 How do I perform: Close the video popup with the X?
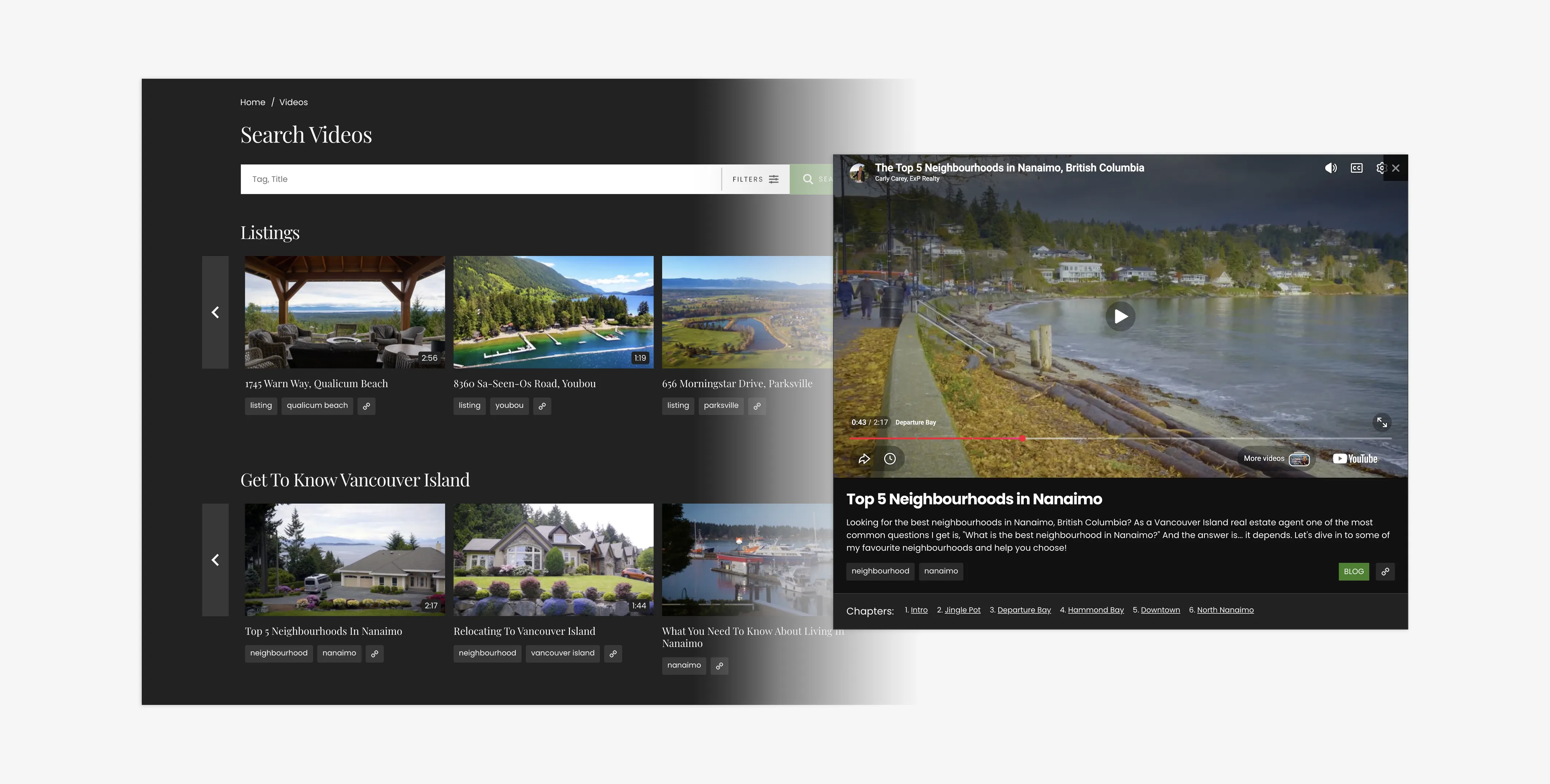click(x=1396, y=168)
